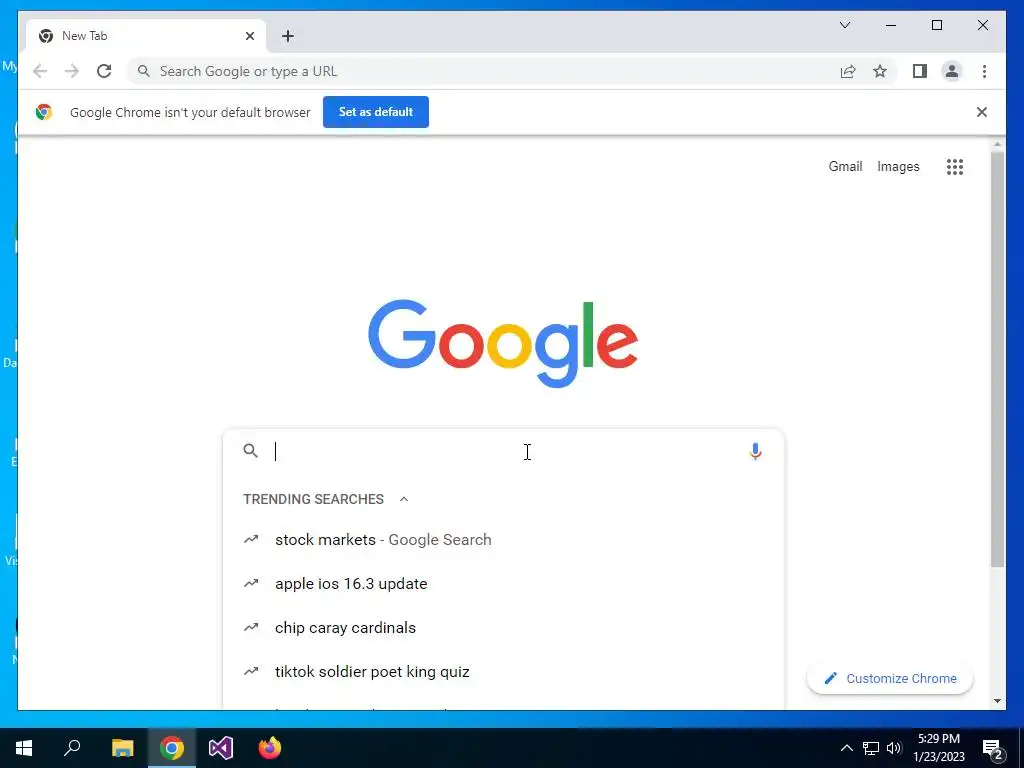Show hidden system tray icons
1024x768 pixels.
pyautogui.click(x=846, y=748)
